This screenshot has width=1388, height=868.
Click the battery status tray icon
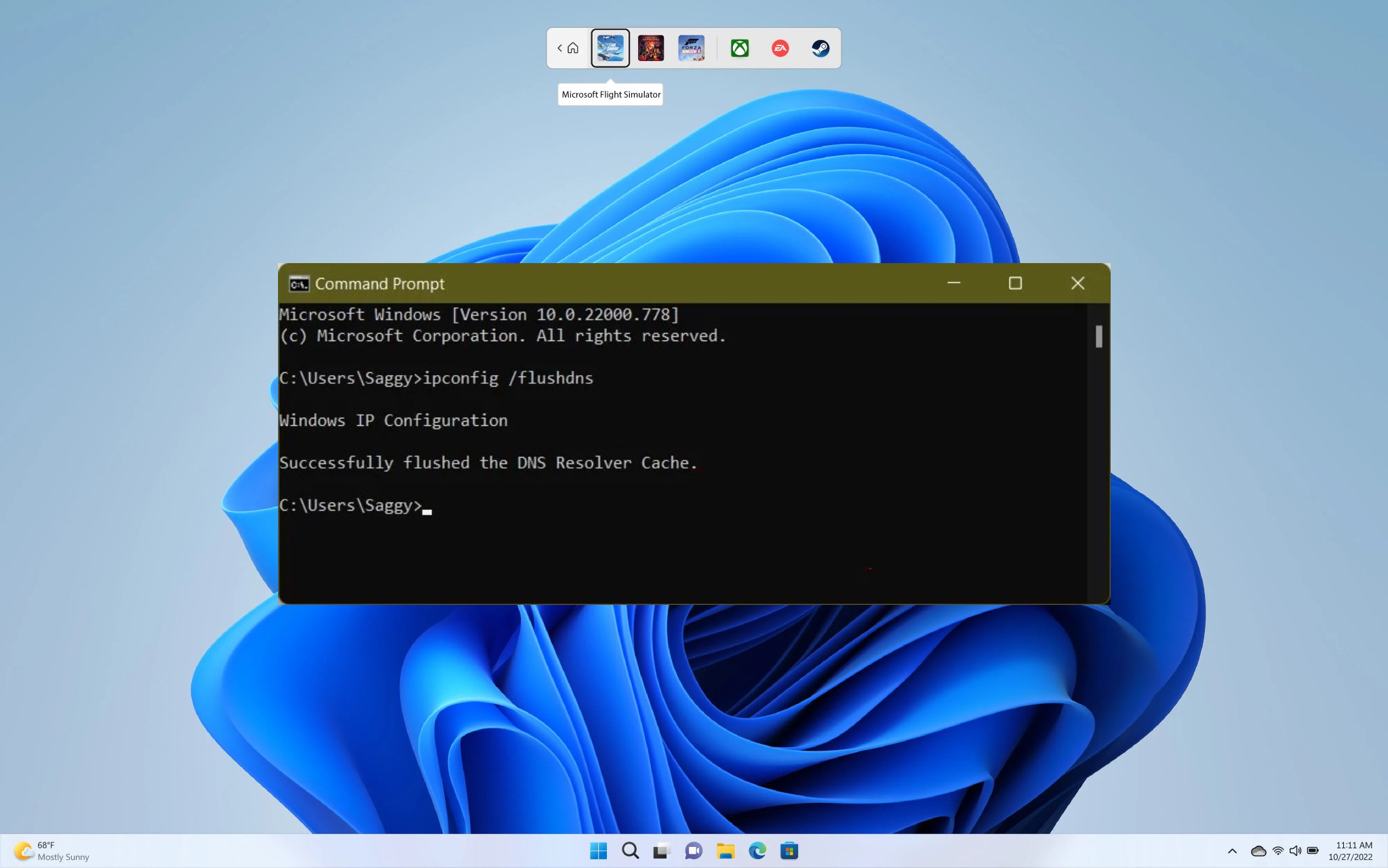coord(1313,851)
